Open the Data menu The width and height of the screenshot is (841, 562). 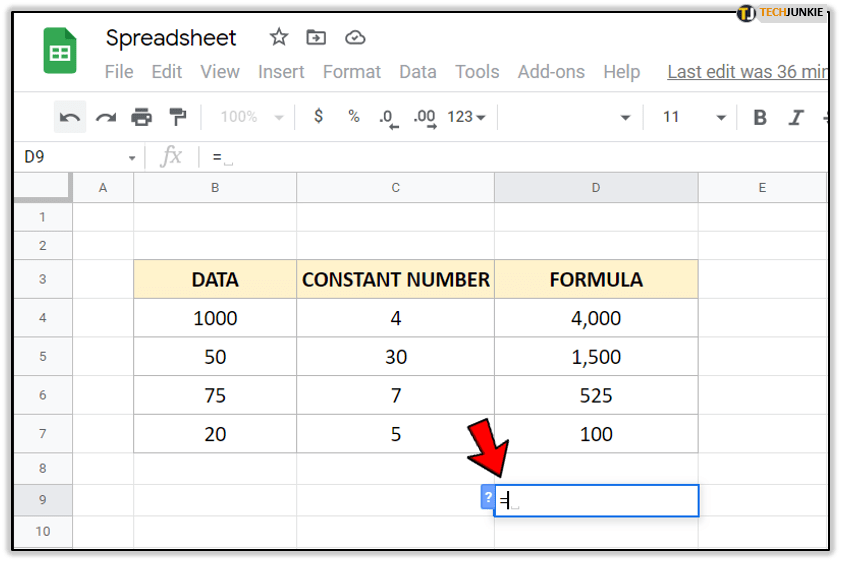(x=417, y=72)
